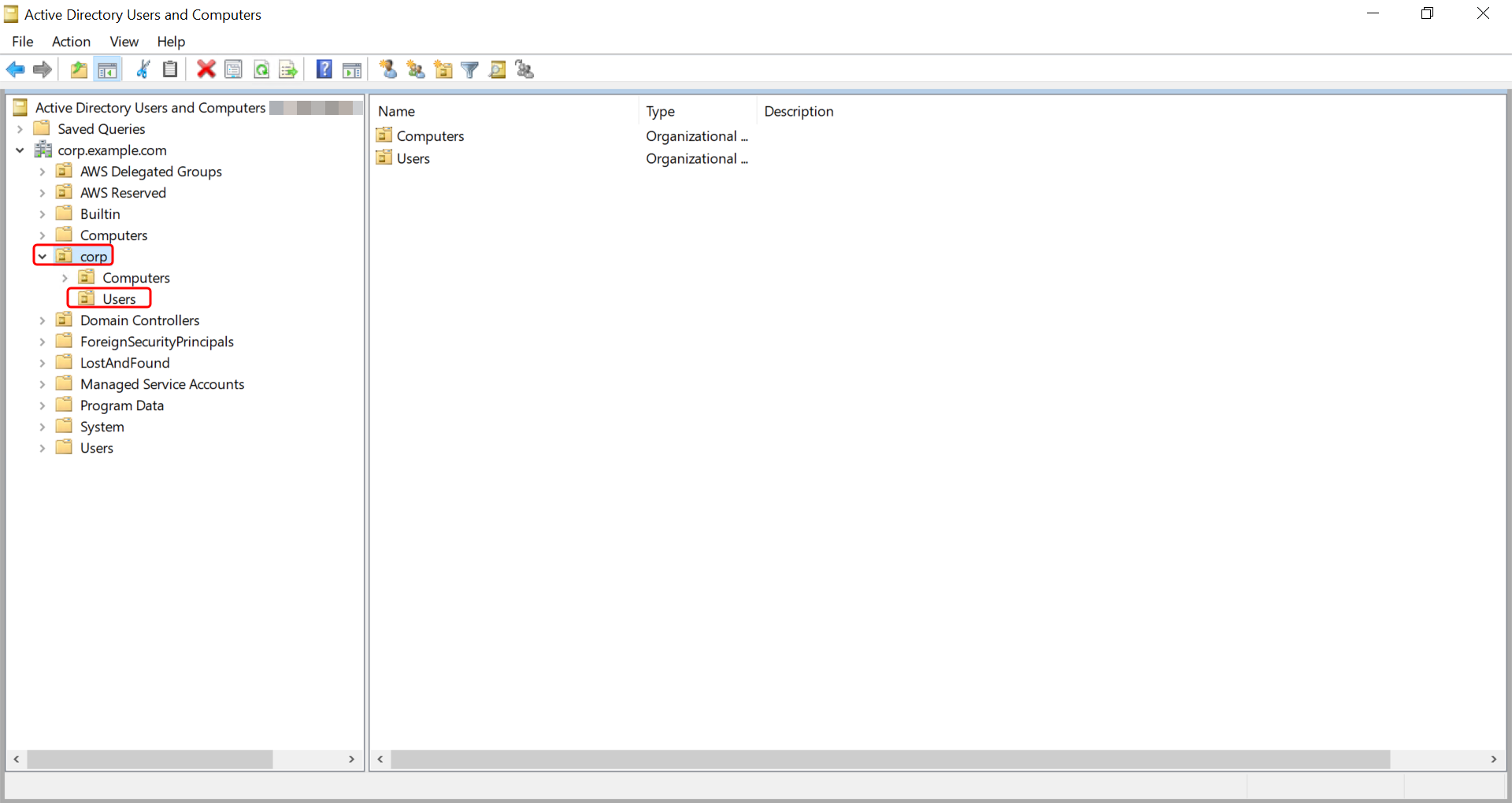Open the Set filter options icon
Viewport: 1512px width, 803px height.
[469, 69]
